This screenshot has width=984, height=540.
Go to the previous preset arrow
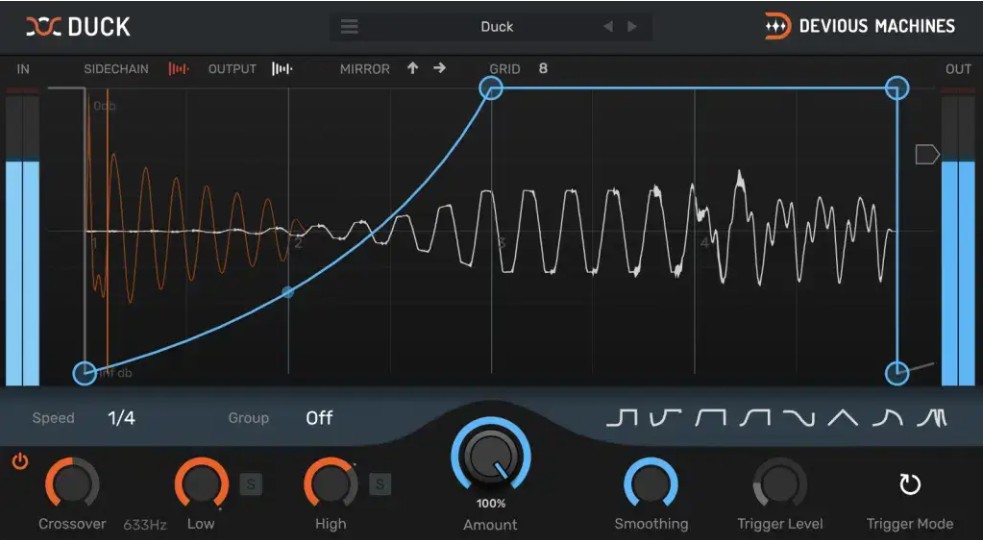pos(608,27)
